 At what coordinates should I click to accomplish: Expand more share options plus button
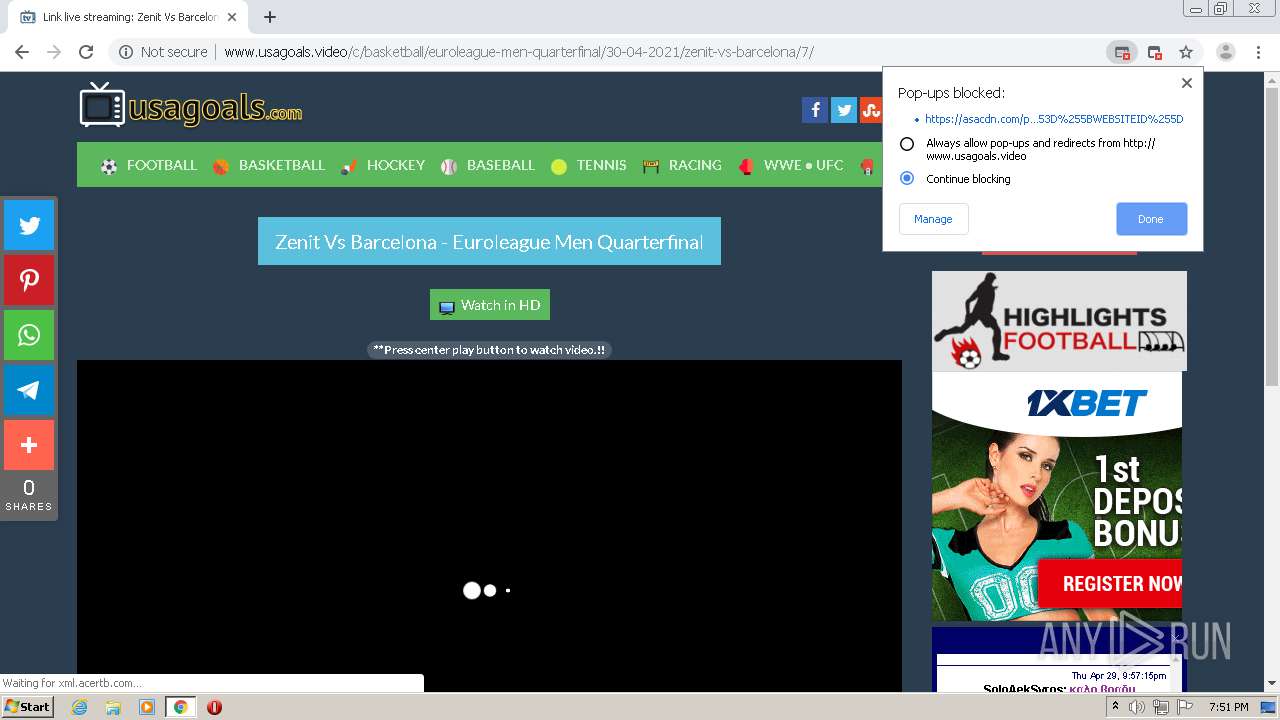tap(29, 445)
